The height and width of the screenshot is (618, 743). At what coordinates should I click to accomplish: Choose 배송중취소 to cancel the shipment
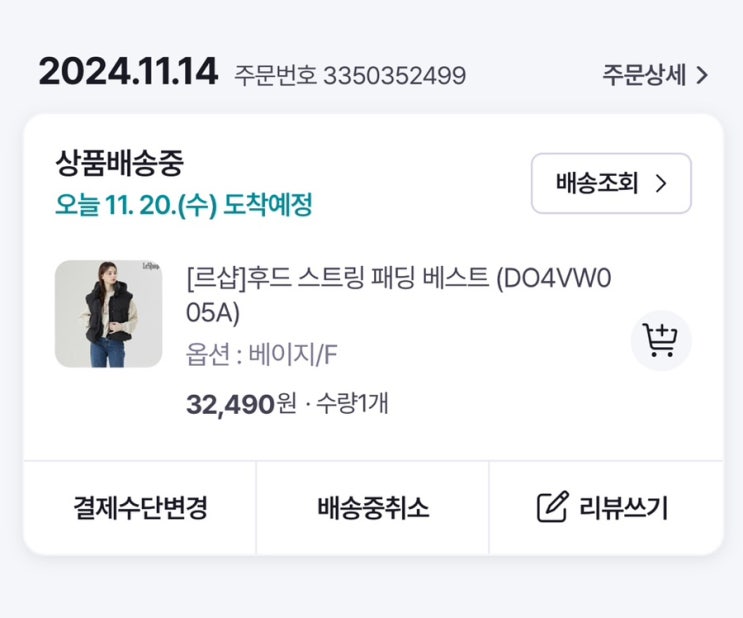[x=373, y=507]
